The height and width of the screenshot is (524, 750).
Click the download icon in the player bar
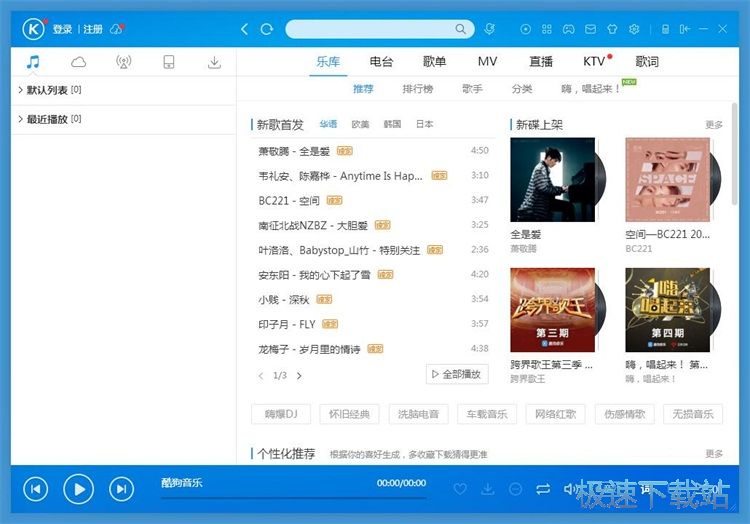(x=488, y=489)
